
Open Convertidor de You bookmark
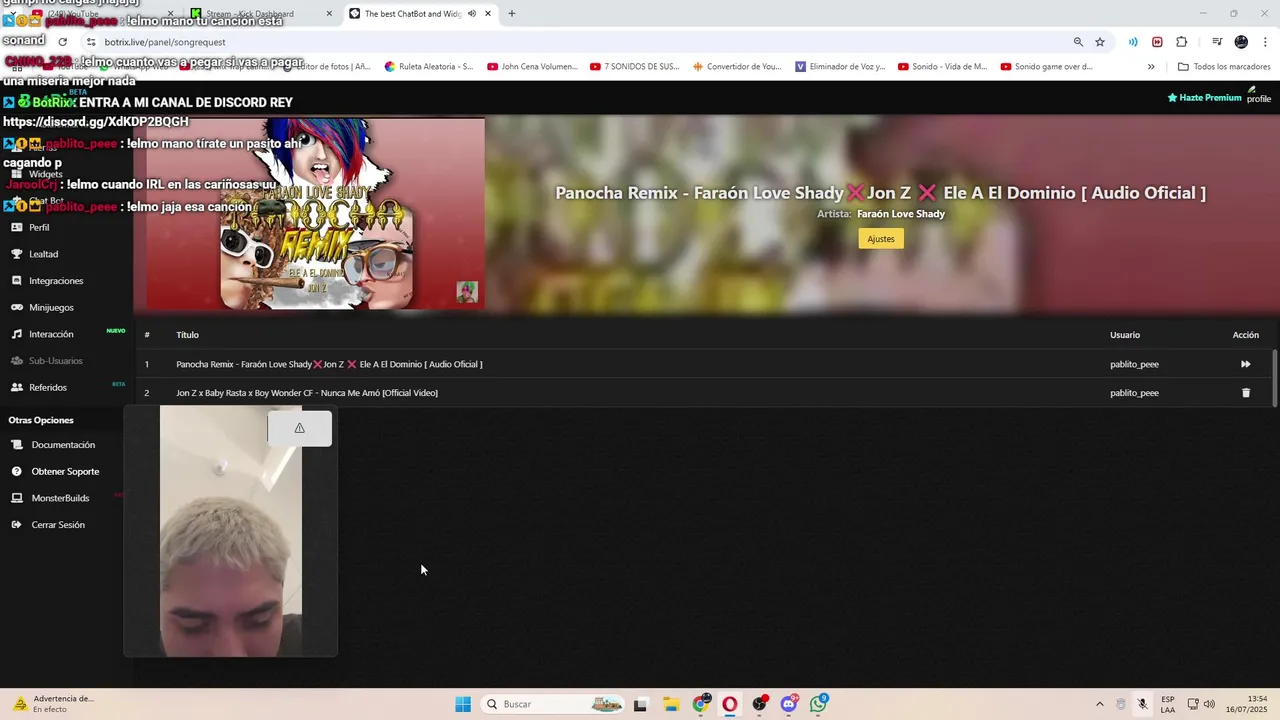738,67
